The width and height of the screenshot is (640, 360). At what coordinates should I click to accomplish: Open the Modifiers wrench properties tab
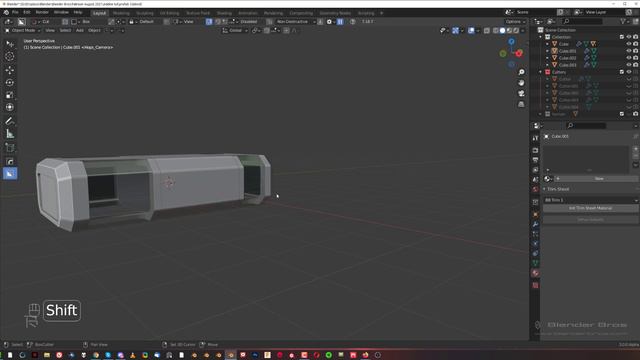(x=536, y=224)
